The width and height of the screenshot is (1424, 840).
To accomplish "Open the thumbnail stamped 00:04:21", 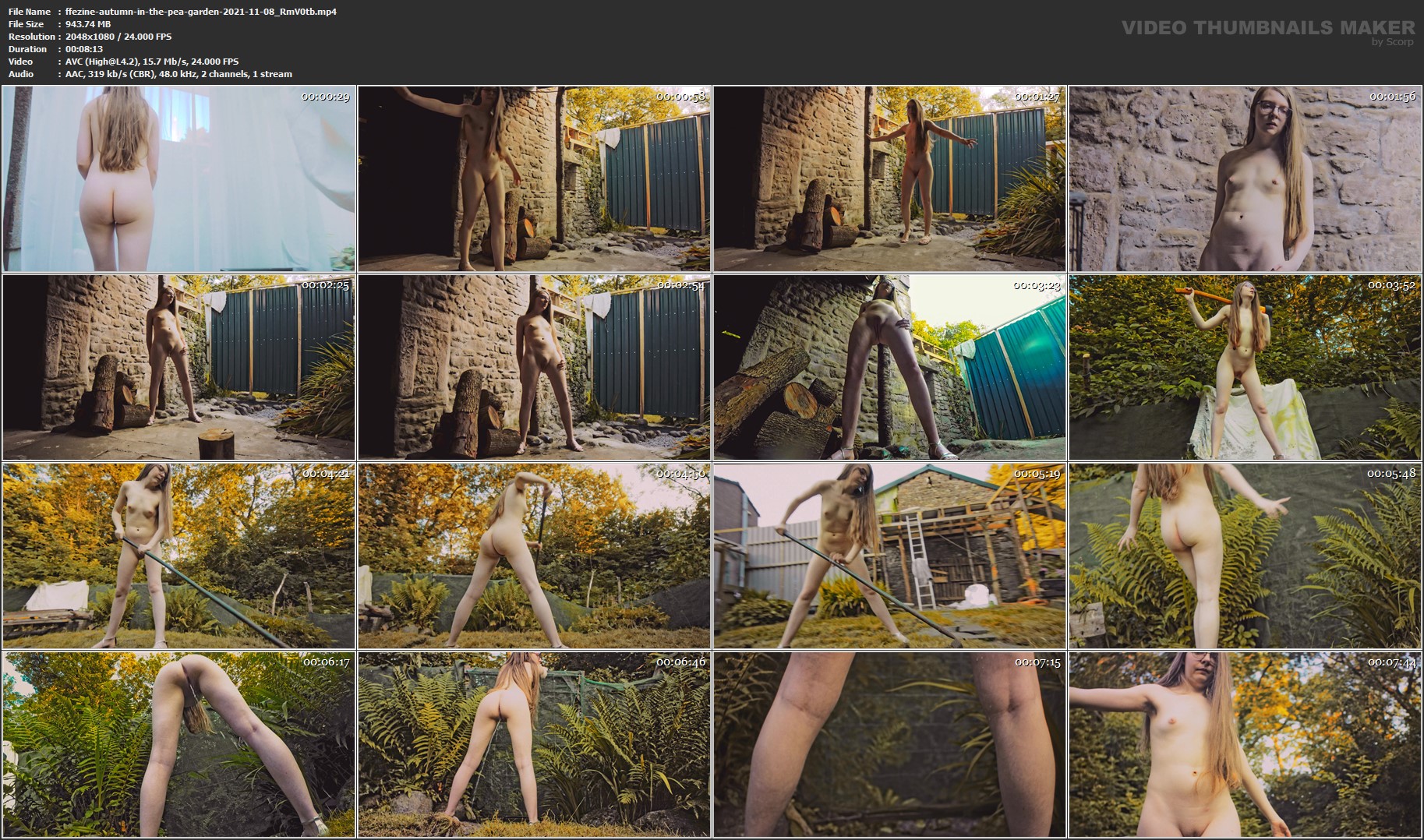I will coord(178,556).
